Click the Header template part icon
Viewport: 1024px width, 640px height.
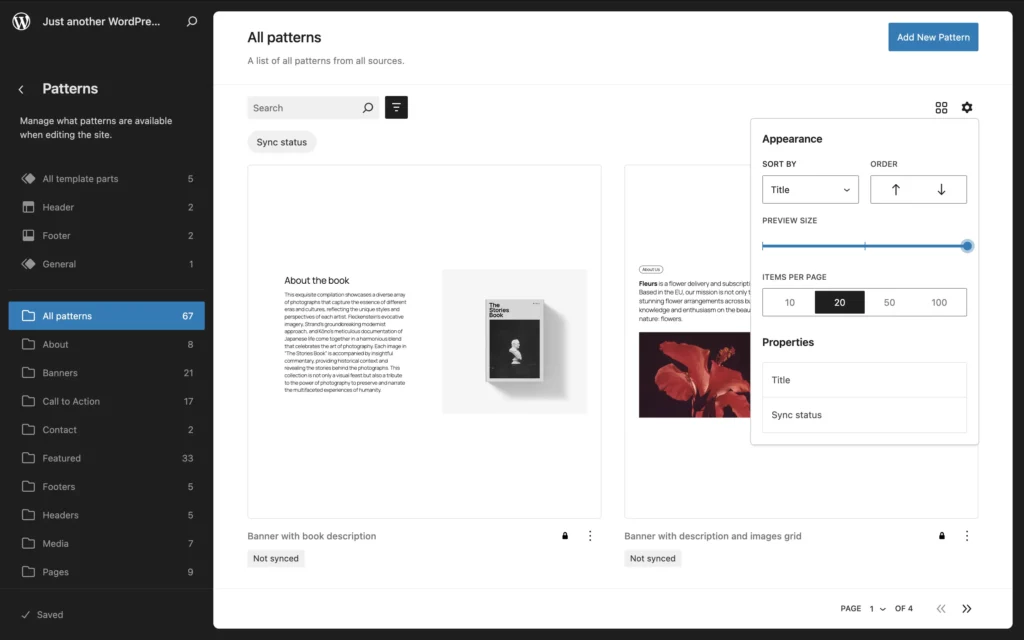coord(28,207)
